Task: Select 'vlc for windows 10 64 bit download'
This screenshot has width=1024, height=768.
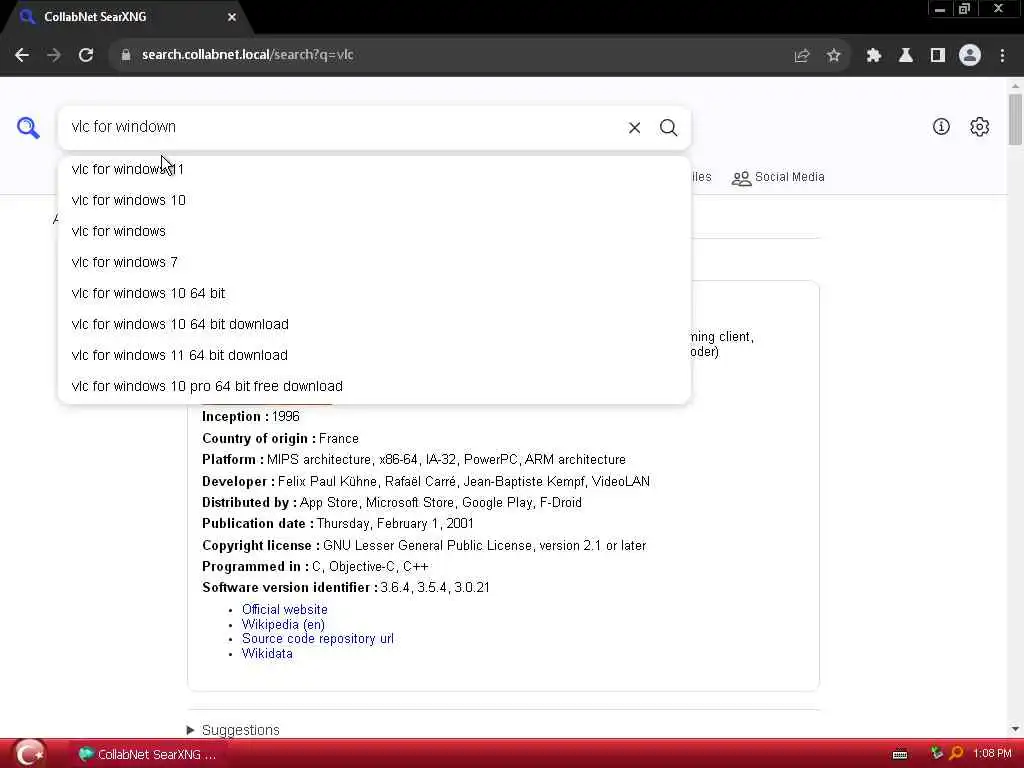Action: click(x=374, y=325)
